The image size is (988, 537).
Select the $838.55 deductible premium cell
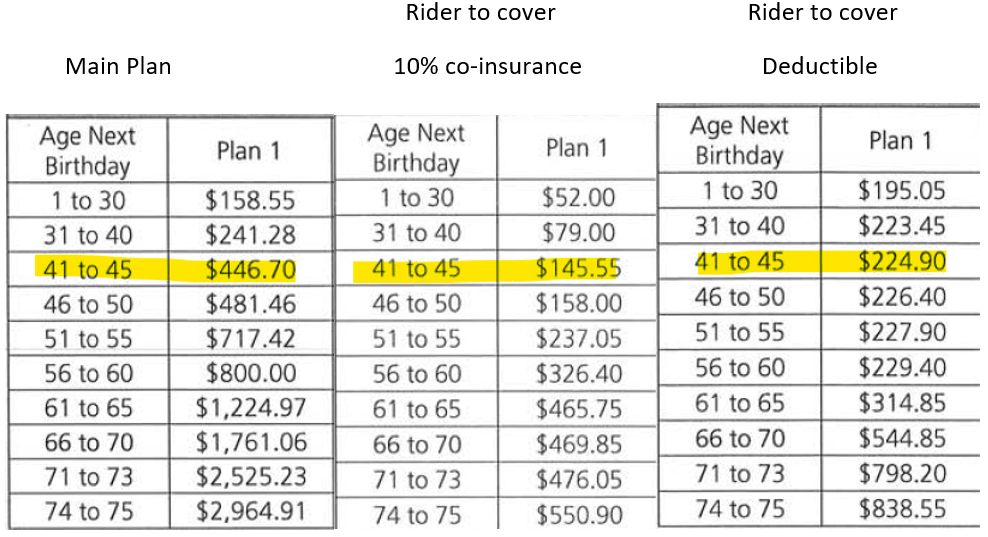(901, 509)
